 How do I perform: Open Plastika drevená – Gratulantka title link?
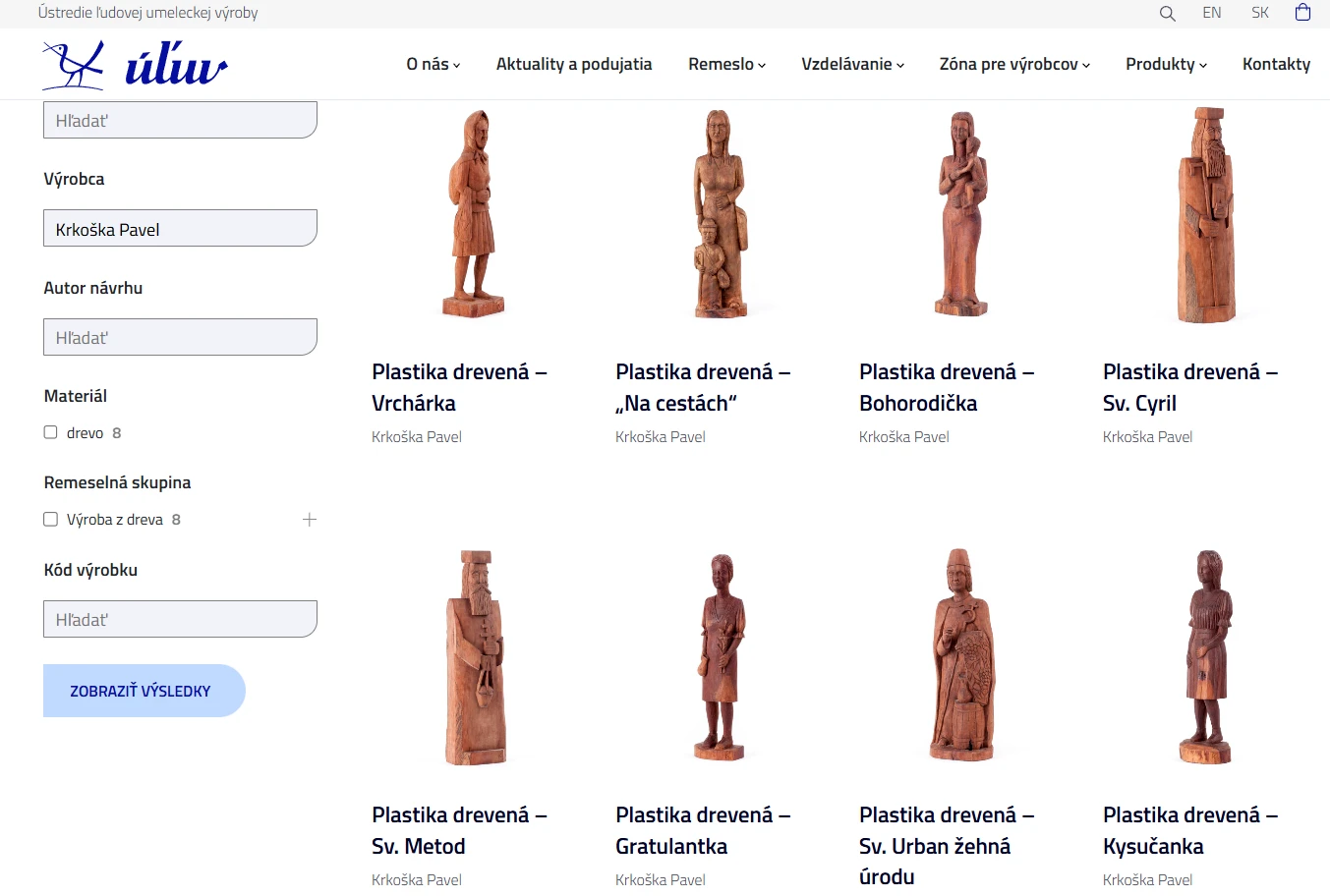point(703,830)
